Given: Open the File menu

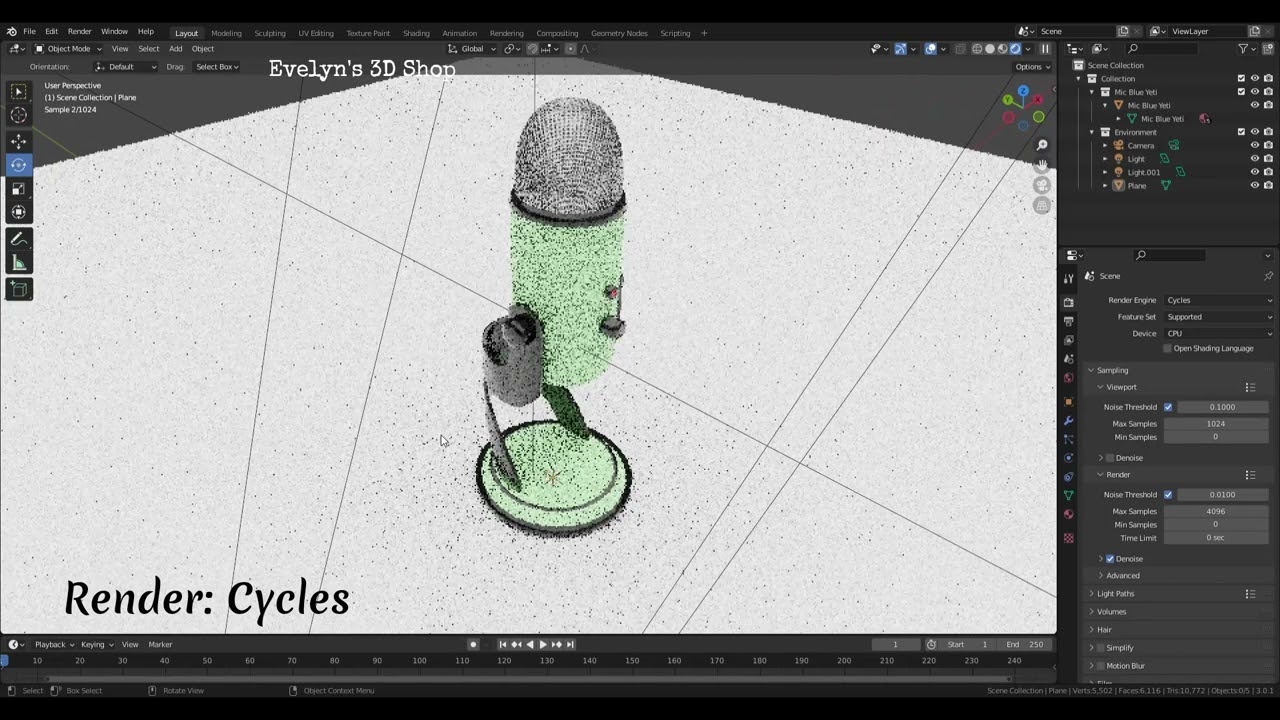Looking at the screenshot, I should (x=29, y=32).
